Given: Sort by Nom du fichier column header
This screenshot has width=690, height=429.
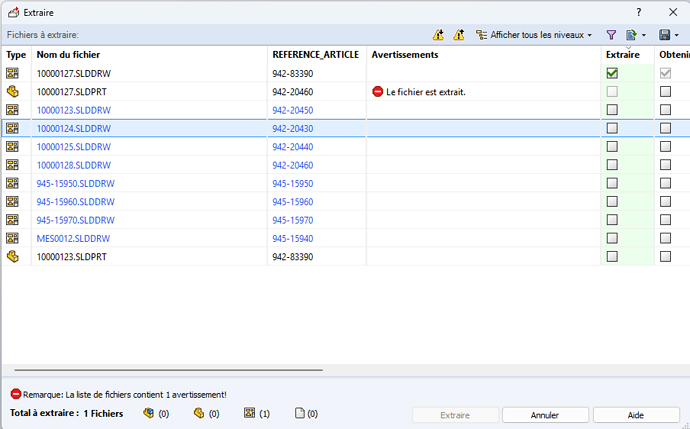Looking at the screenshot, I should pos(149,55).
